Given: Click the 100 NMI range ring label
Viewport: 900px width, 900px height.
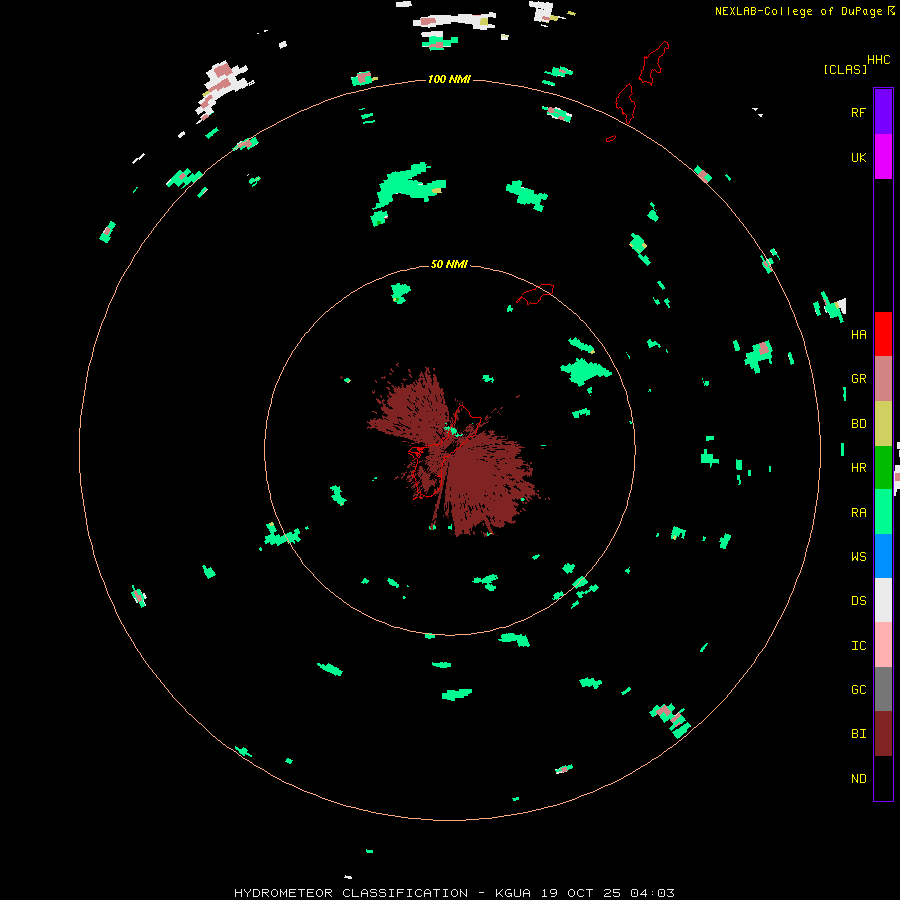Looking at the screenshot, I should point(449,79).
